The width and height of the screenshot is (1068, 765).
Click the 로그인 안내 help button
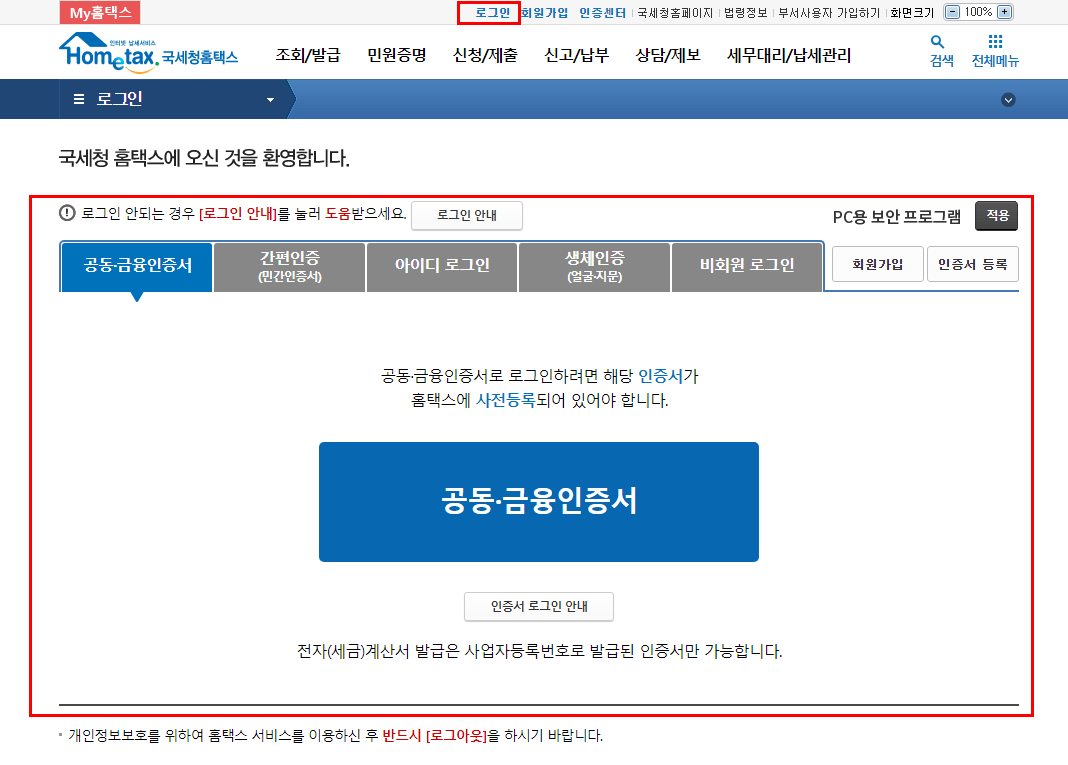[466, 215]
